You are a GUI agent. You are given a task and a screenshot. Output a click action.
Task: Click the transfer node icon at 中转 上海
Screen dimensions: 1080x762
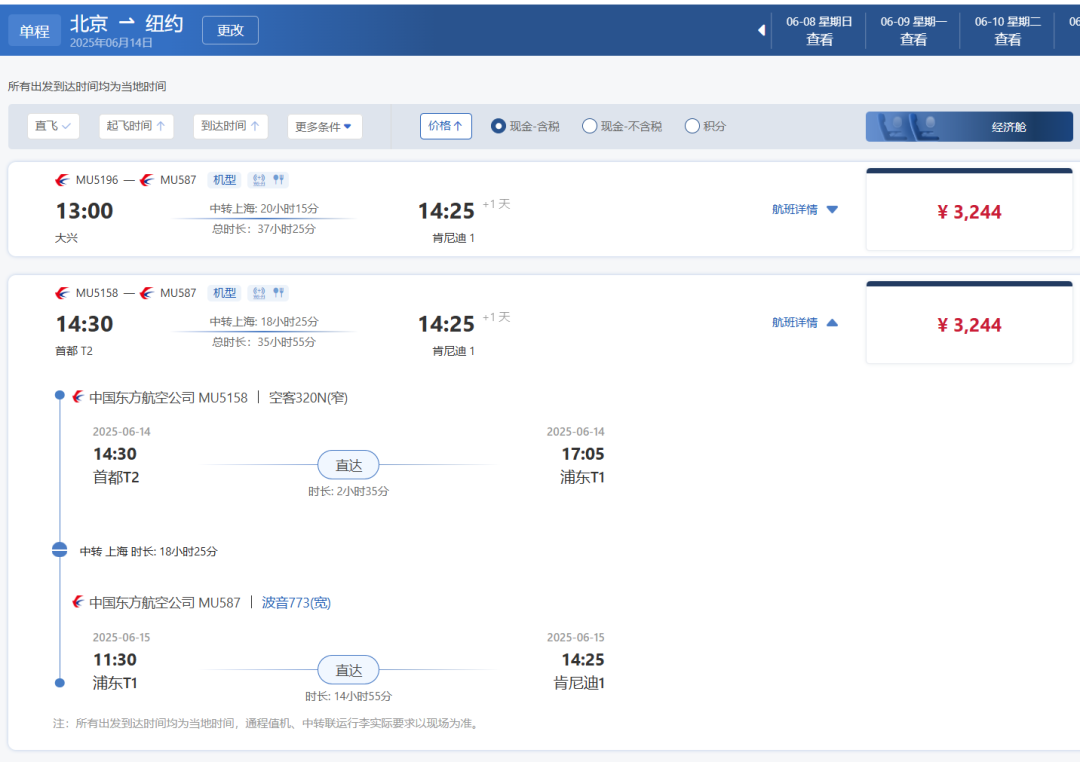60,550
